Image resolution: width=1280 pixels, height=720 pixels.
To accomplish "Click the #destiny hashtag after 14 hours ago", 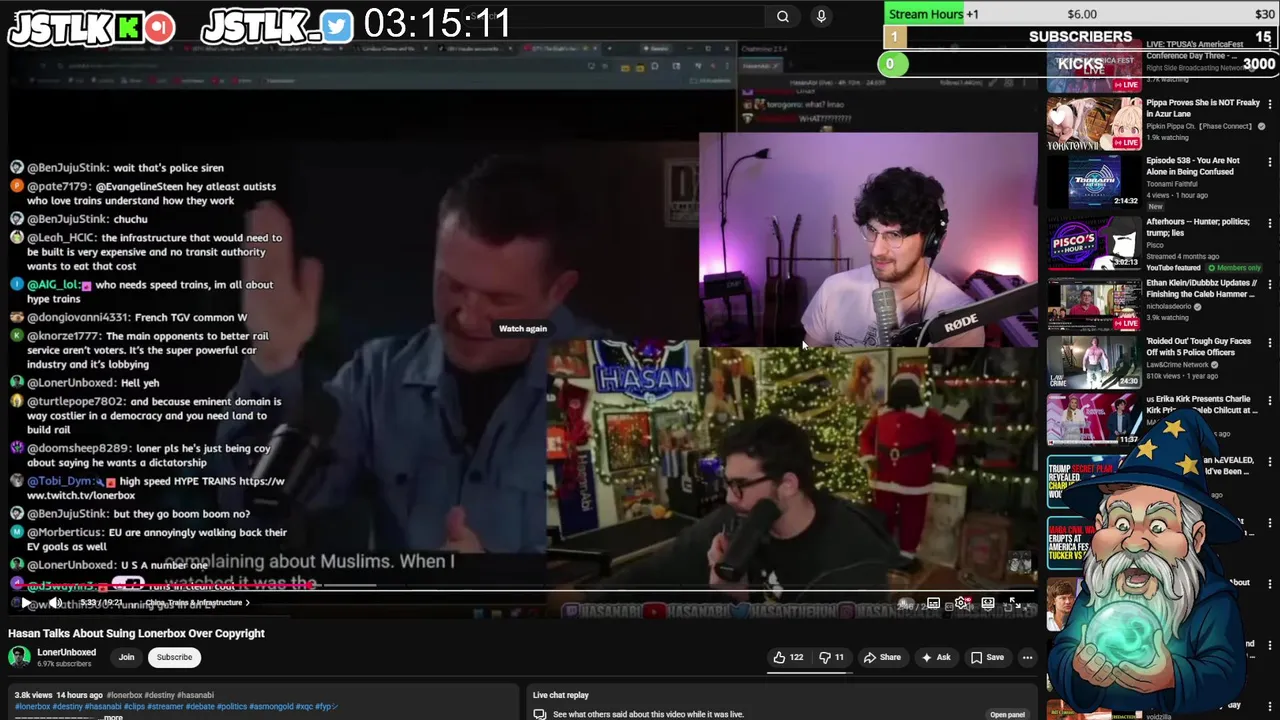I will (159, 695).
